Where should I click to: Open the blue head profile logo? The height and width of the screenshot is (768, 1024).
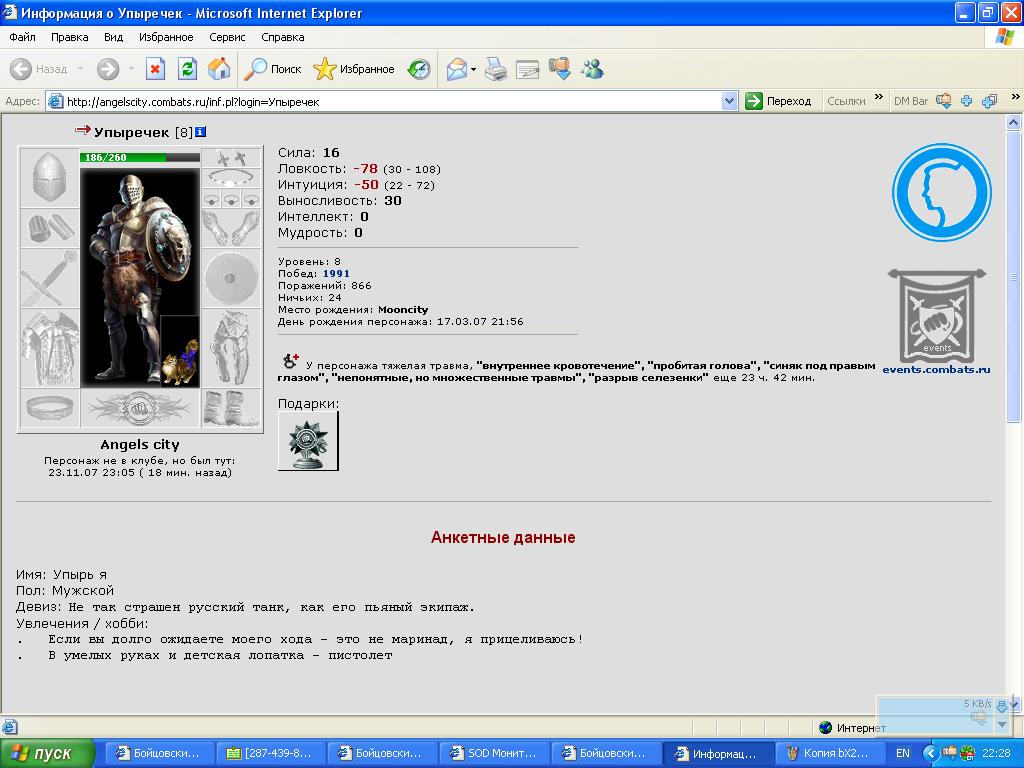coord(941,193)
